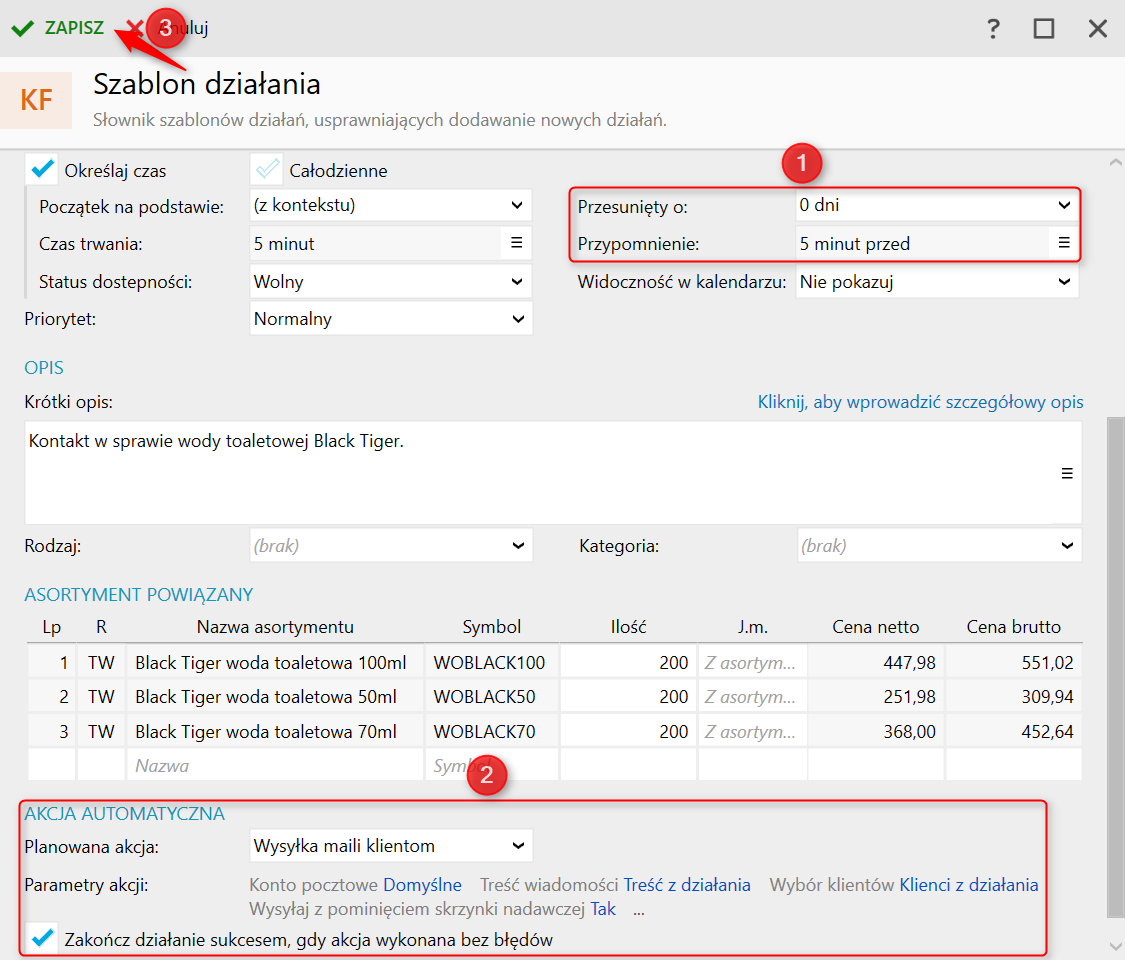Click the Domyślne mail account link
Image resolution: width=1125 pixels, height=960 pixels.
pyautogui.click(x=422, y=885)
